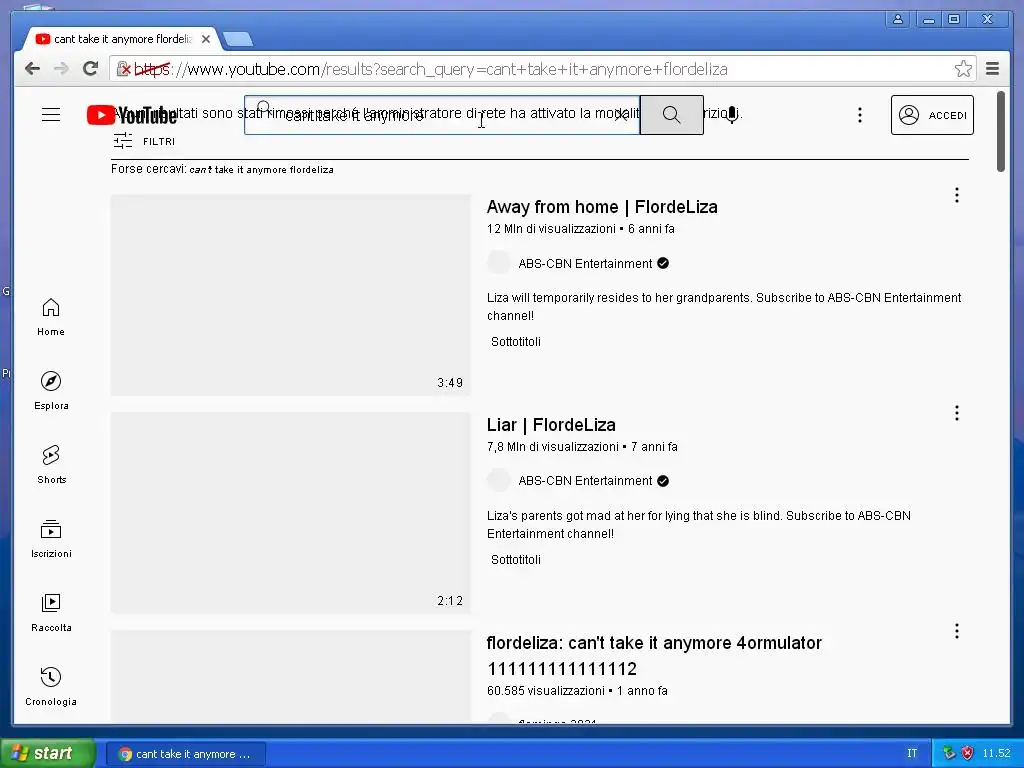The image size is (1024, 768).
Task: Click the IT language indicator
Action: tap(912, 754)
